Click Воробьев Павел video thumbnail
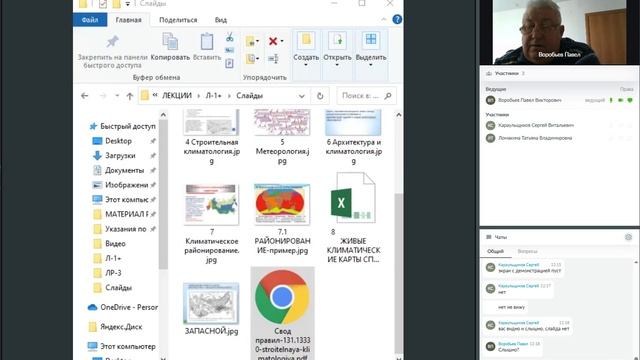 point(559,32)
